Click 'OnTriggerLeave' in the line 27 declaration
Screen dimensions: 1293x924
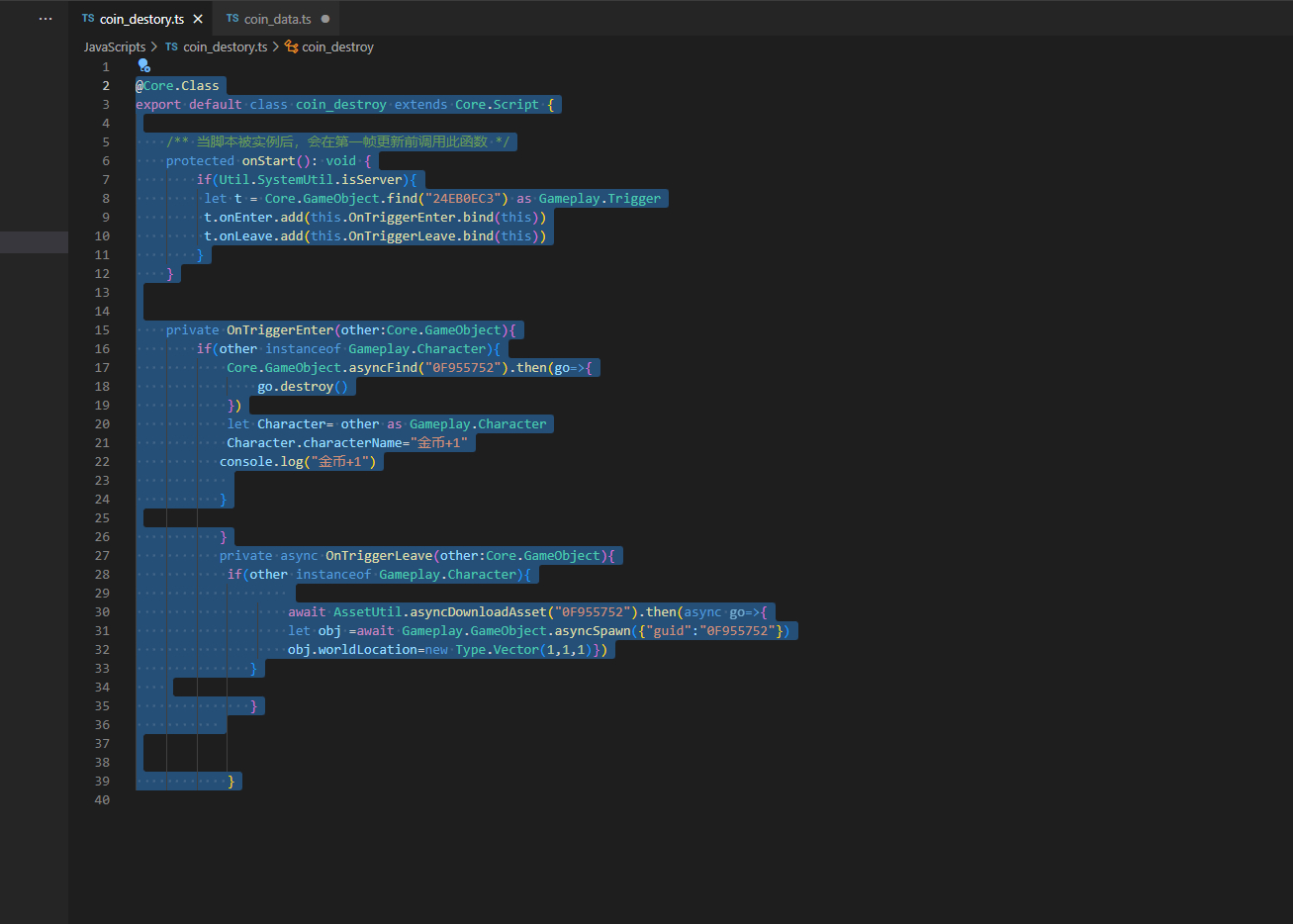point(379,555)
